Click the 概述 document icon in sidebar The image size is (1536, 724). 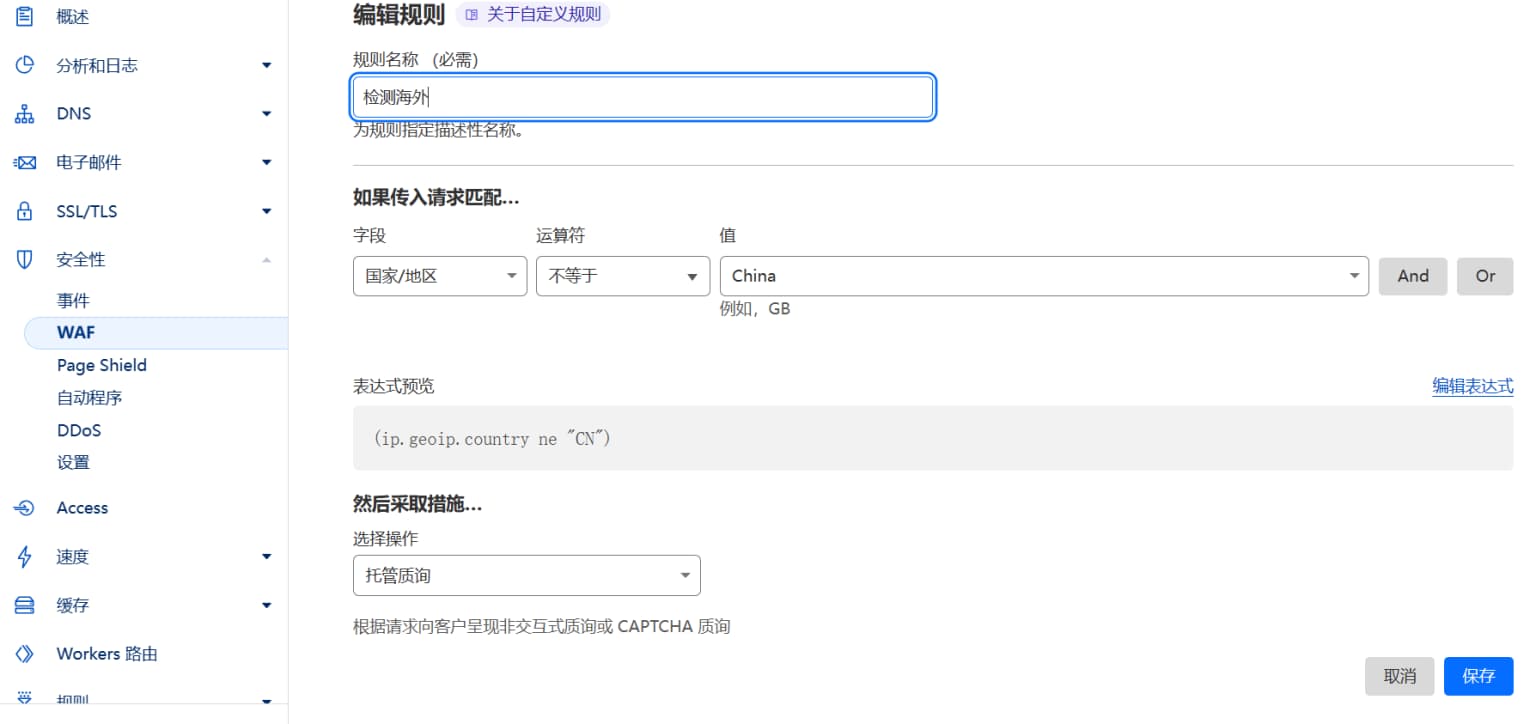[x=24, y=16]
